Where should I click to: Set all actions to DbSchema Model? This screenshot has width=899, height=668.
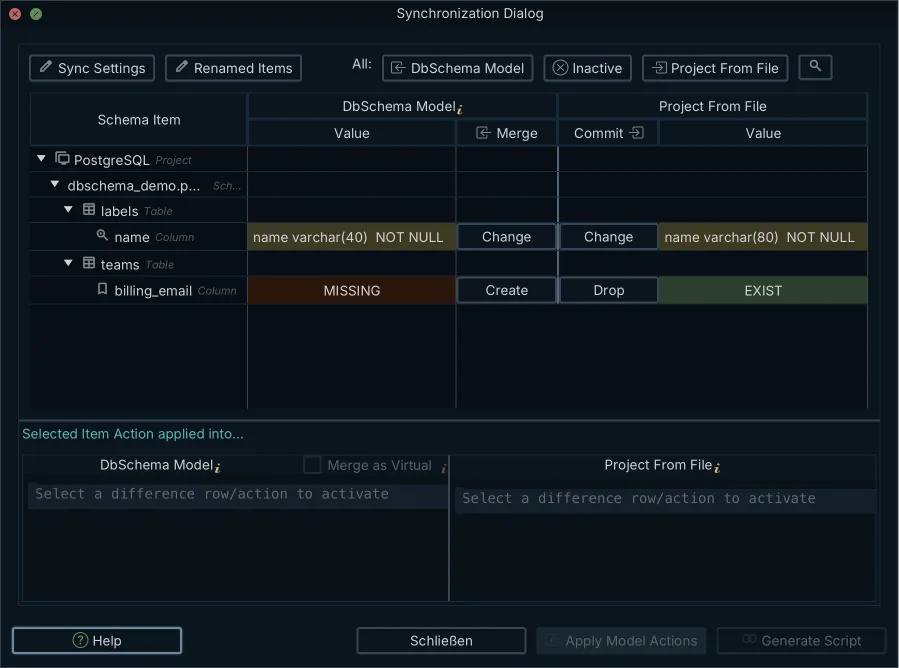[x=458, y=68]
